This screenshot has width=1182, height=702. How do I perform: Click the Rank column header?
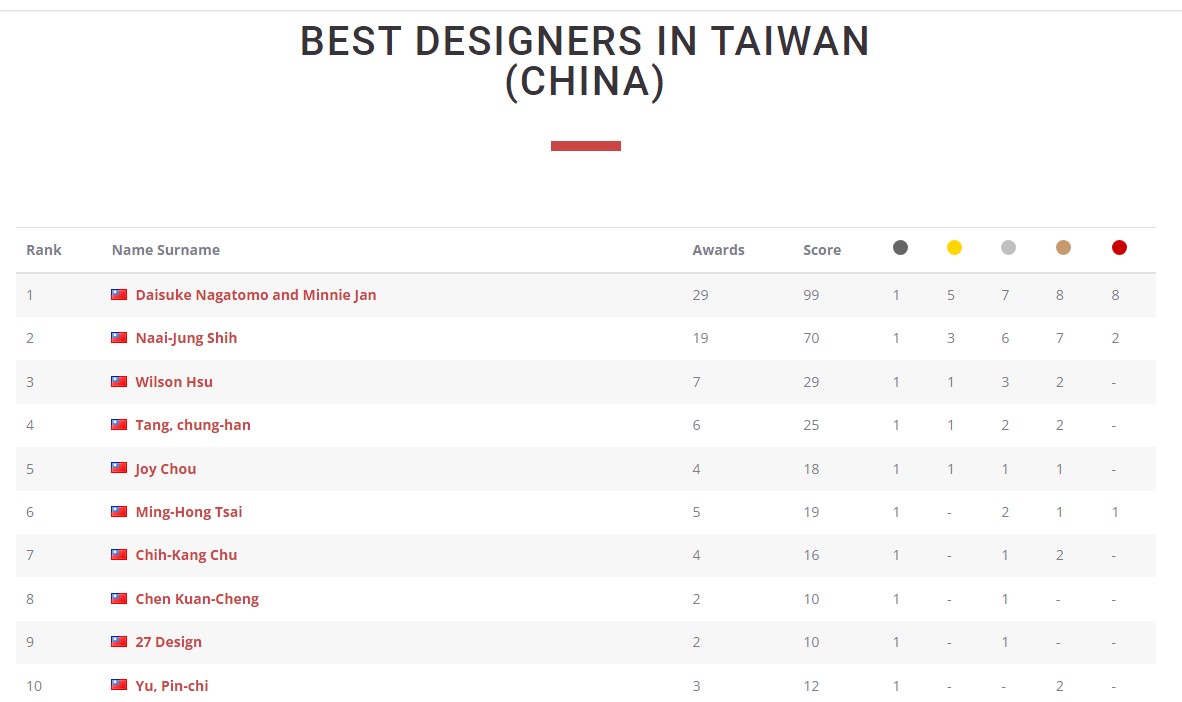click(44, 250)
